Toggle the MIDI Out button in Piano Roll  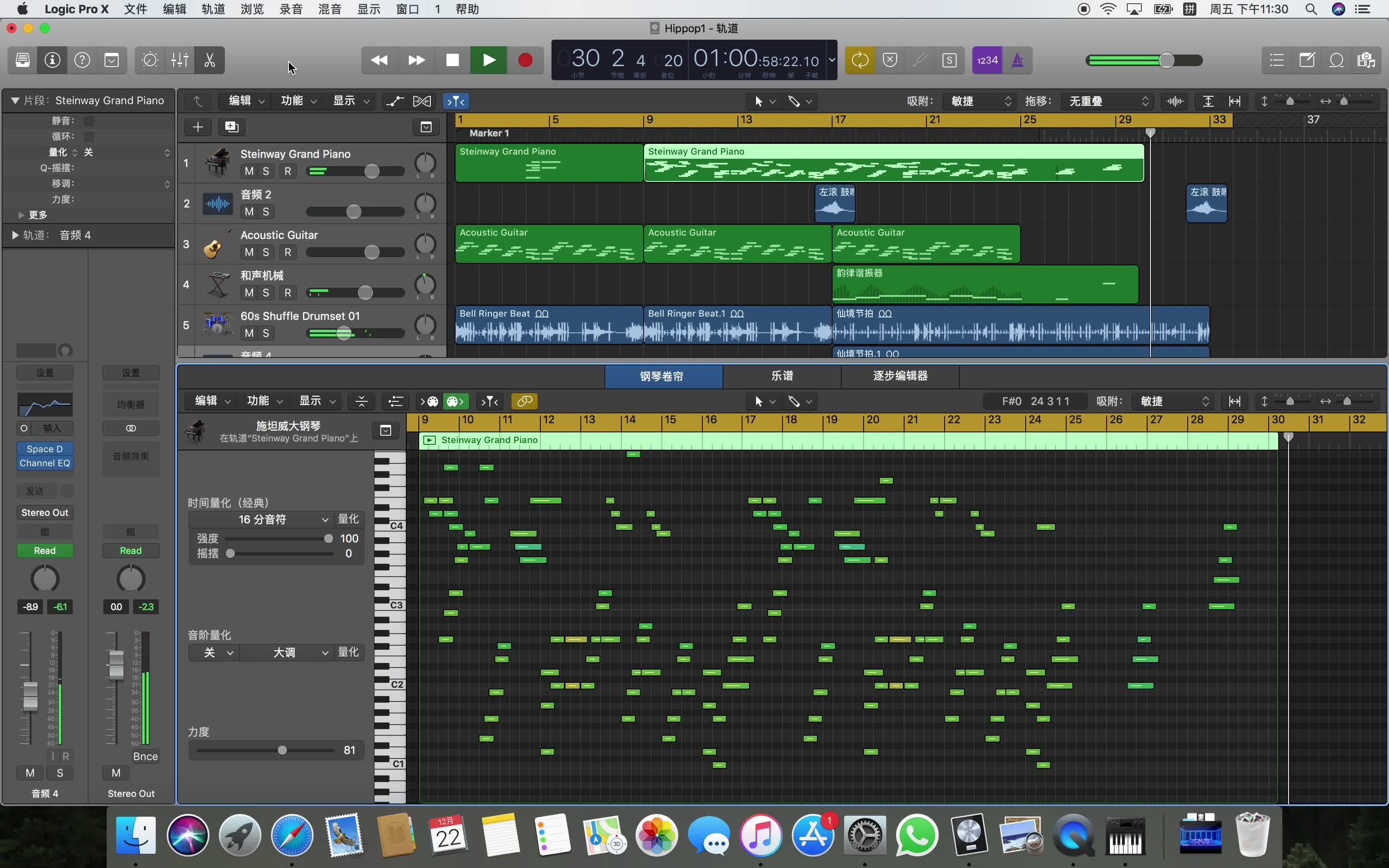click(456, 401)
